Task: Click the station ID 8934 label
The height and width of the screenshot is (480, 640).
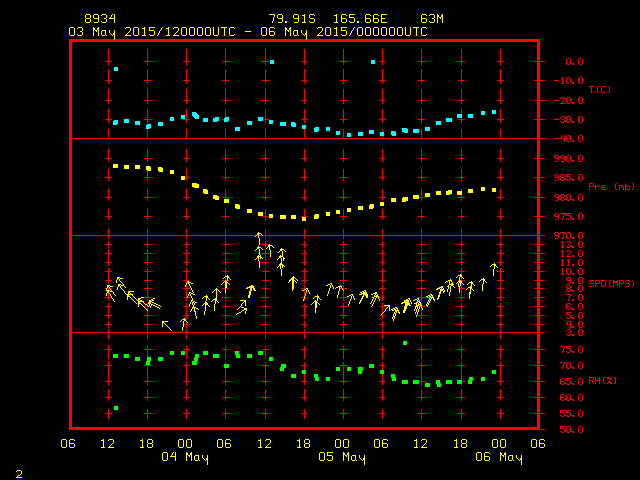Action: tap(99, 19)
